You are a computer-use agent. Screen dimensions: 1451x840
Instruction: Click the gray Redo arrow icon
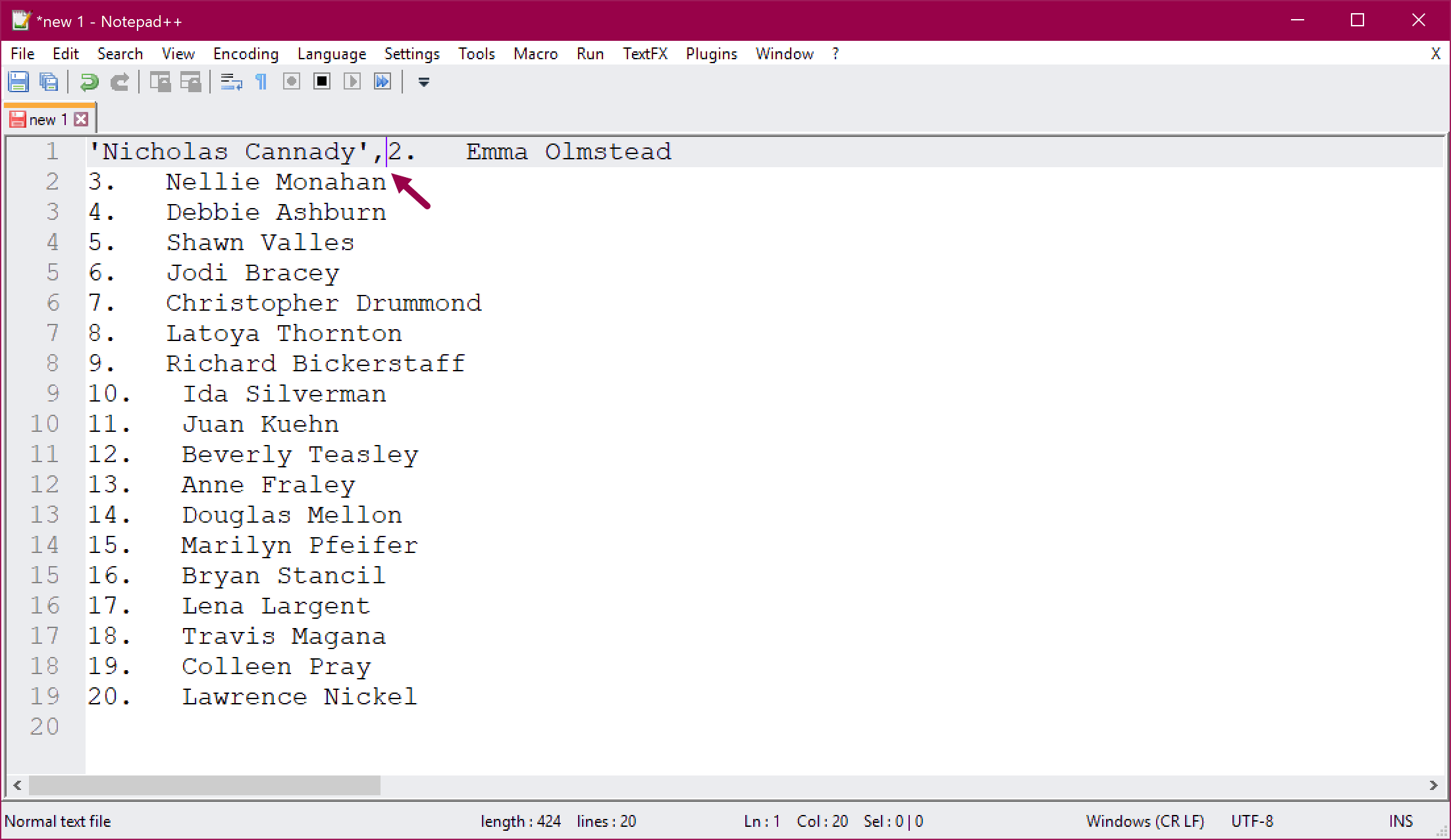click(119, 82)
